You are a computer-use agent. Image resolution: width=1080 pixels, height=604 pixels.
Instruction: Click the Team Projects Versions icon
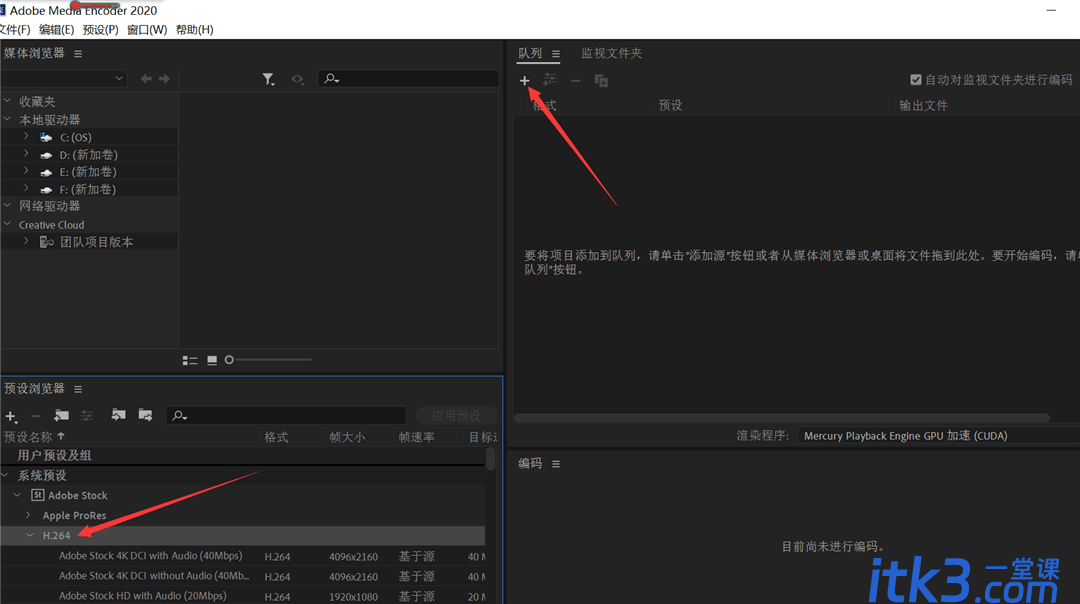[x=47, y=242]
